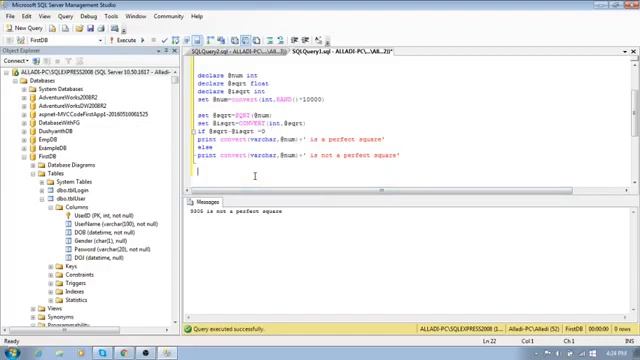Switch output to Results to Text

pyautogui.click(x=235, y=40)
